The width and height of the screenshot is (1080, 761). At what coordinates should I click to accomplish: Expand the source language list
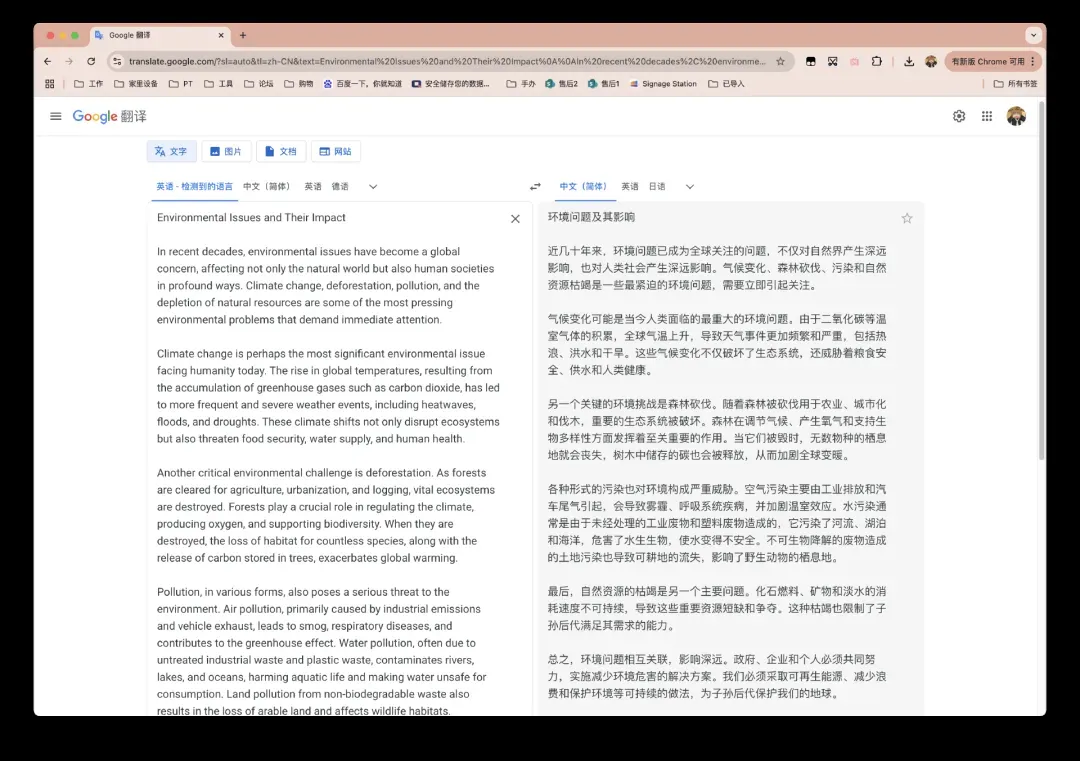coord(373,187)
